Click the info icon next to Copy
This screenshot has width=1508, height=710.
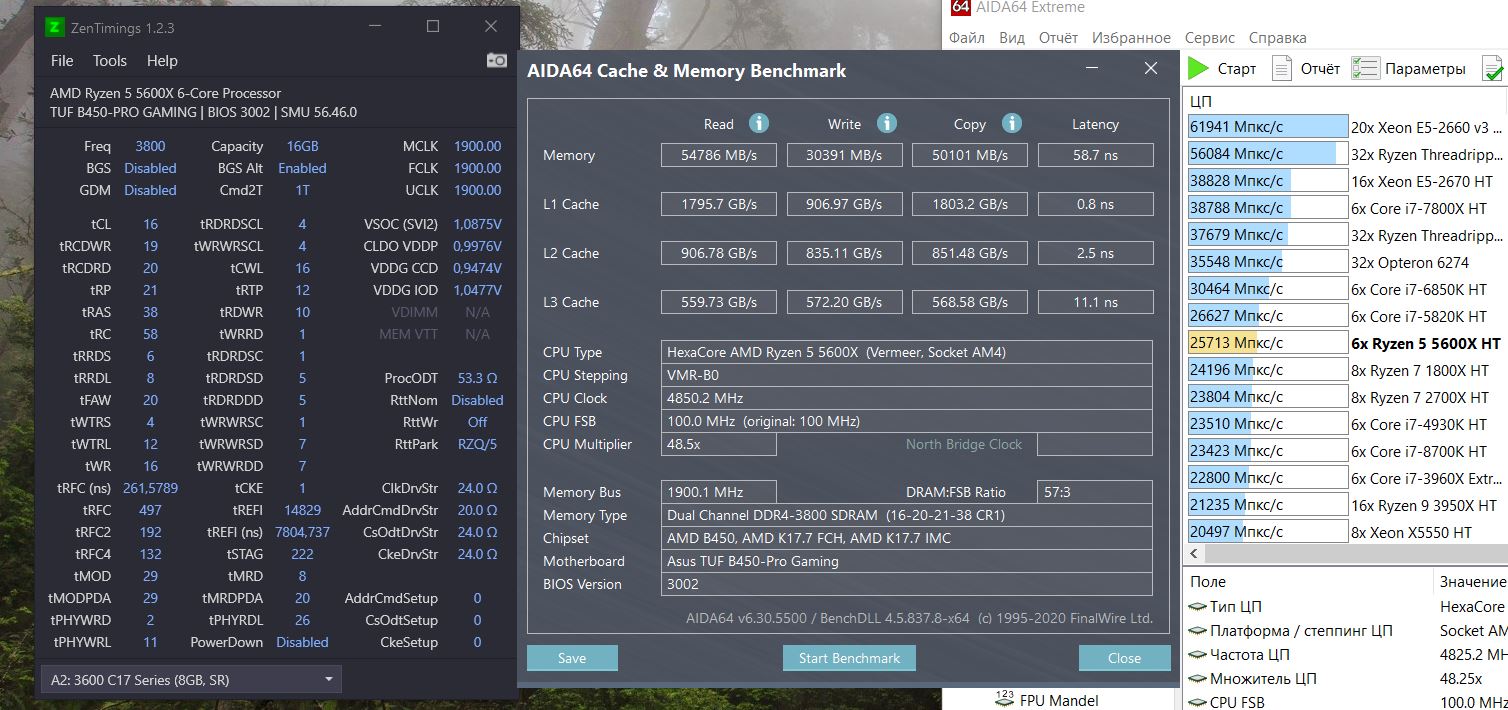[x=1012, y=123]
